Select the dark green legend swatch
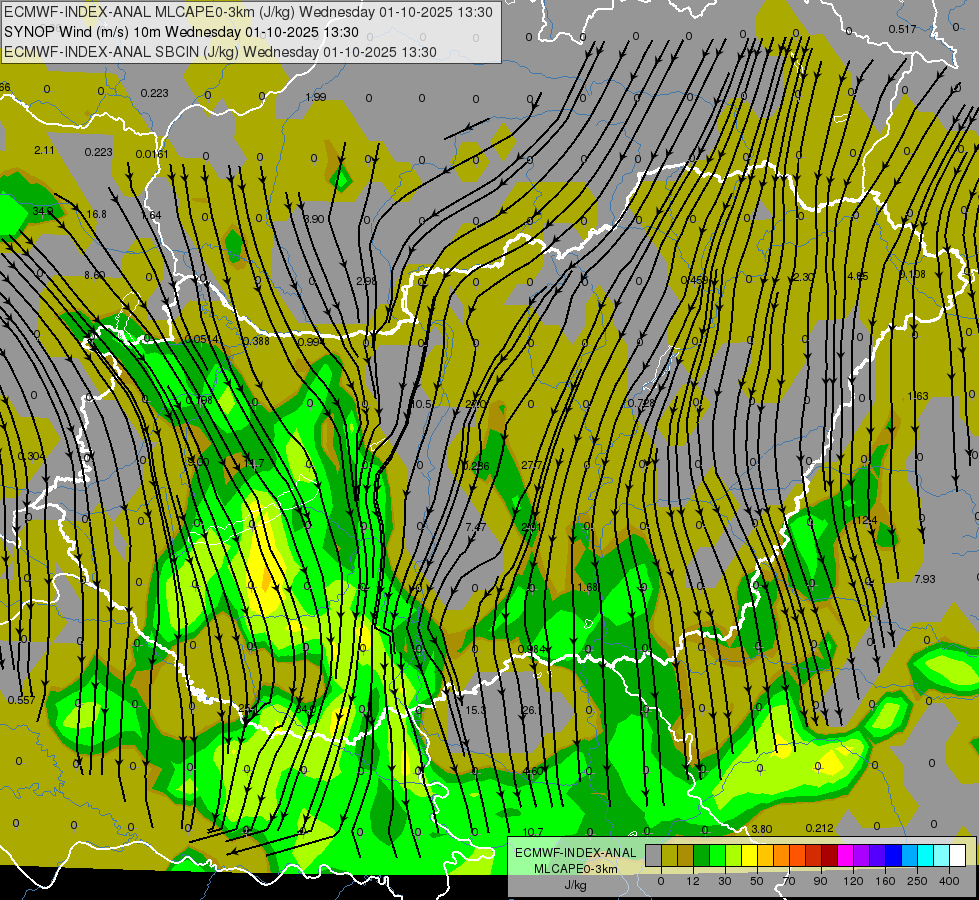979x900 pixels. (702, 855)
